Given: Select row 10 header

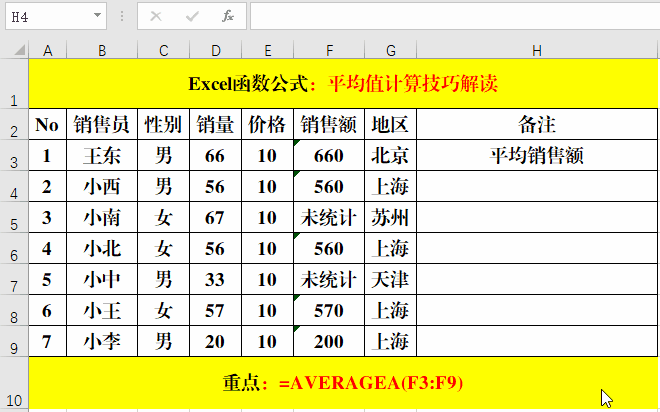Looking at the screenshot, I should click(x=14, y=383).
